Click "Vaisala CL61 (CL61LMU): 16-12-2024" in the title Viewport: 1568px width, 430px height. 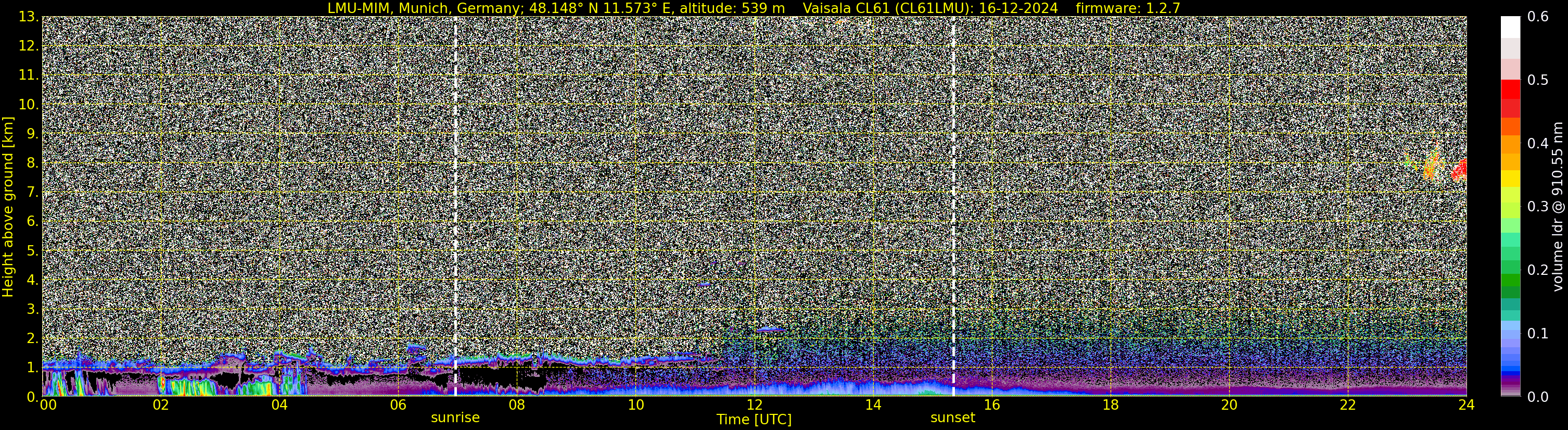930,8
